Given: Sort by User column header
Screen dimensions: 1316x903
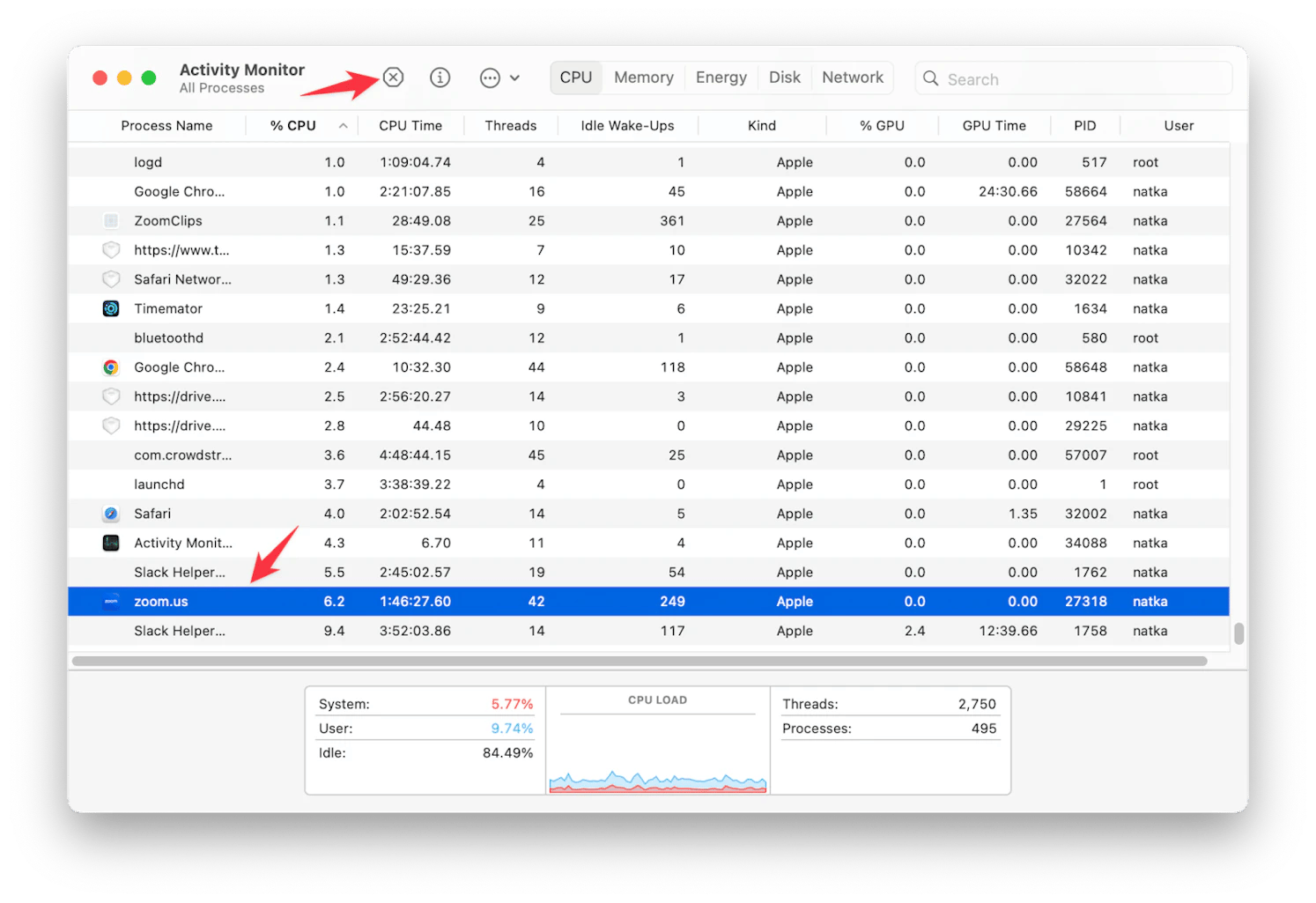Looking at the screenshot, I should pos(1179,126).
